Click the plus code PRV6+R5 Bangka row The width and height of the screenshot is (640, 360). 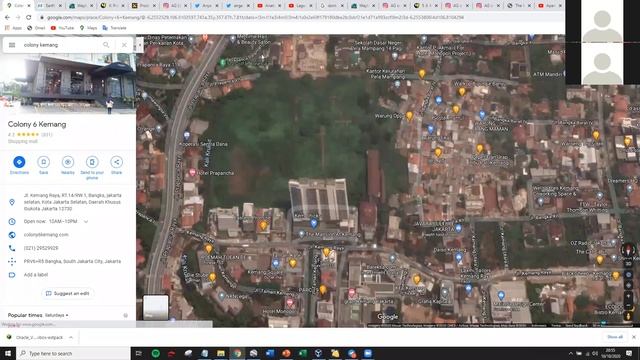click(x=68, y=261)
